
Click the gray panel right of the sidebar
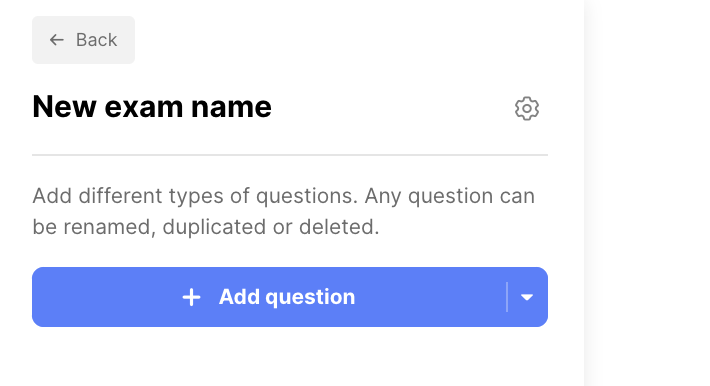(647, 193)
